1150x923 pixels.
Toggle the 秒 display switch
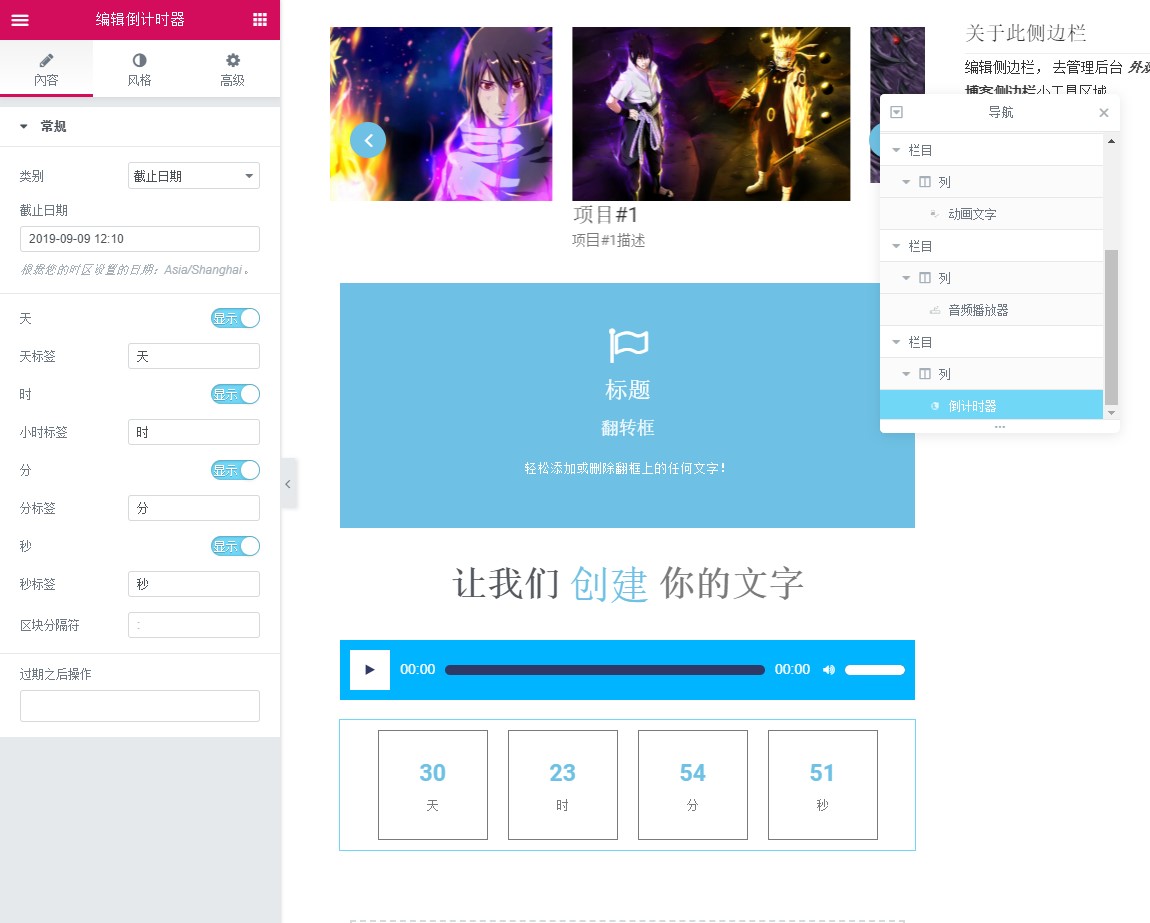[x=235, y=546]
